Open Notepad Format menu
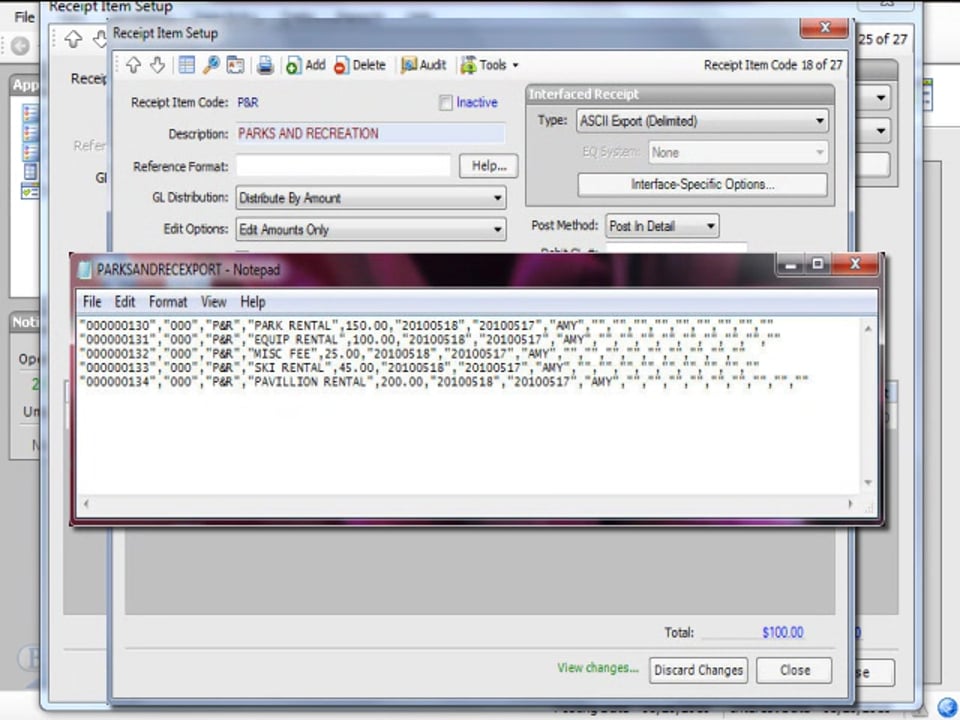Image resolution: width=960 pixels, height=720 pixels. 168,302
